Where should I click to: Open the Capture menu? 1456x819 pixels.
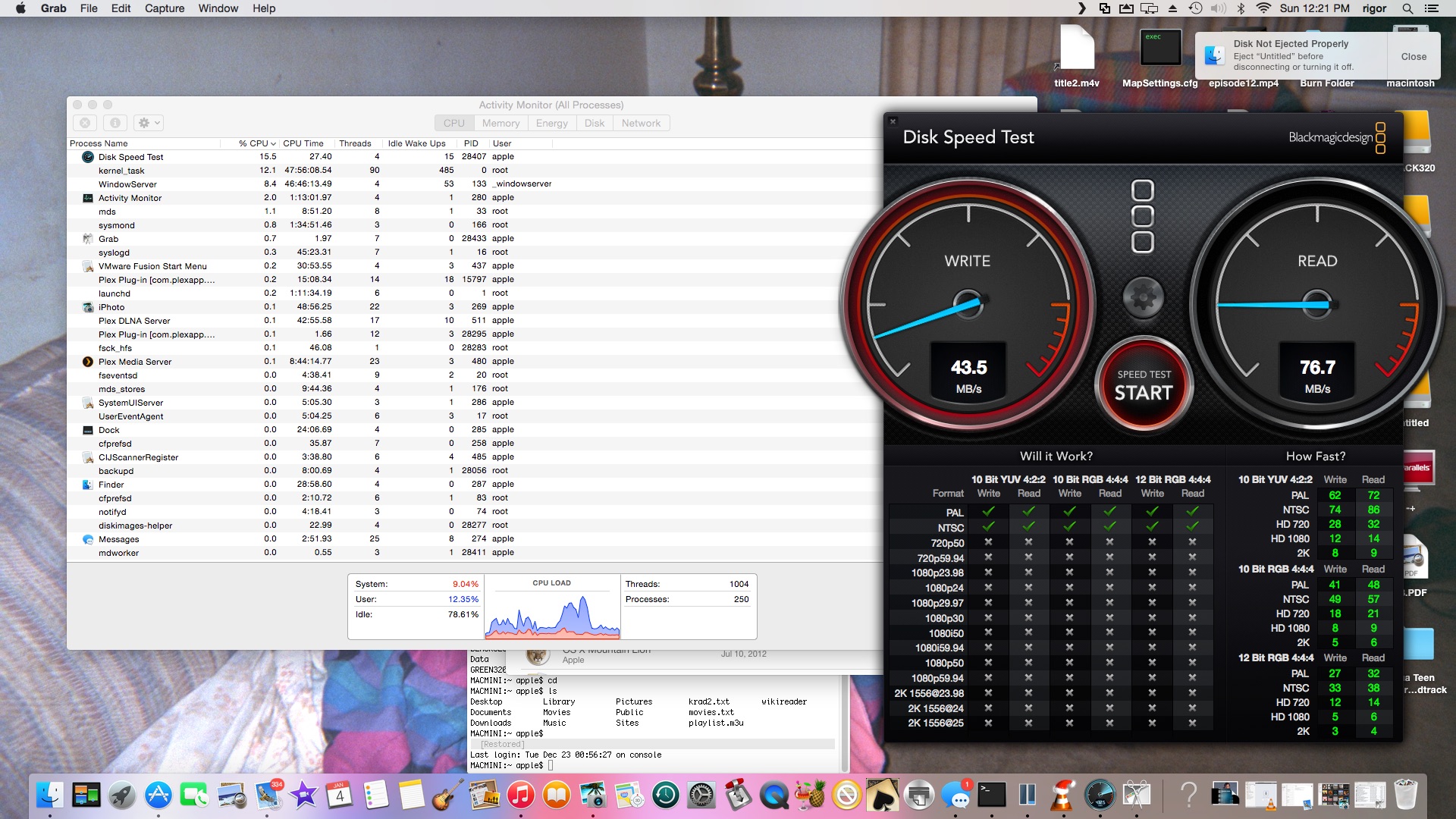(165, 8)
